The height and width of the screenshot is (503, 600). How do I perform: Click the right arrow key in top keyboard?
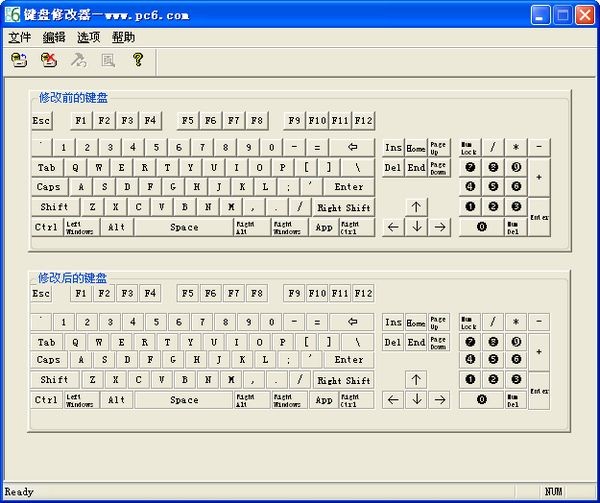[439, 227]
